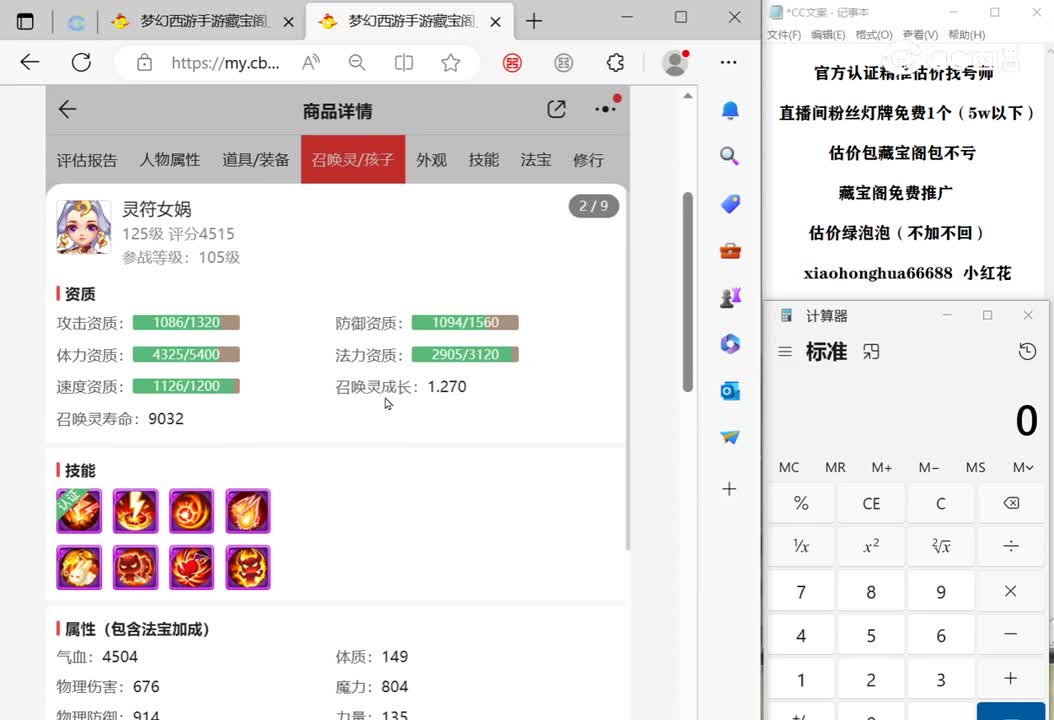
Task: Go back in the browser
Action: pyautogui.click(x=30, y=63)
